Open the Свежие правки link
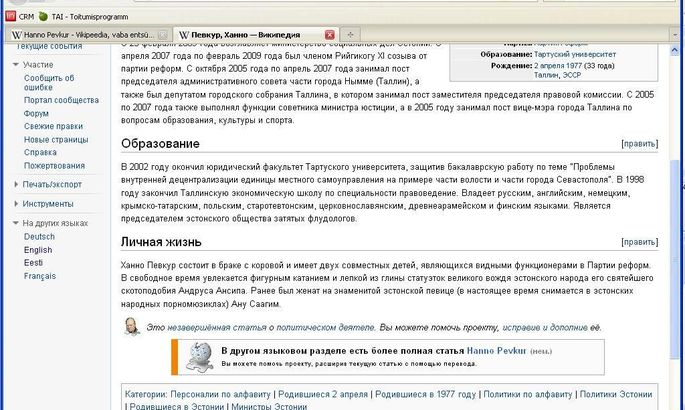Image resolution: width=685 pixels, height=410 pixels. [53, 126]
